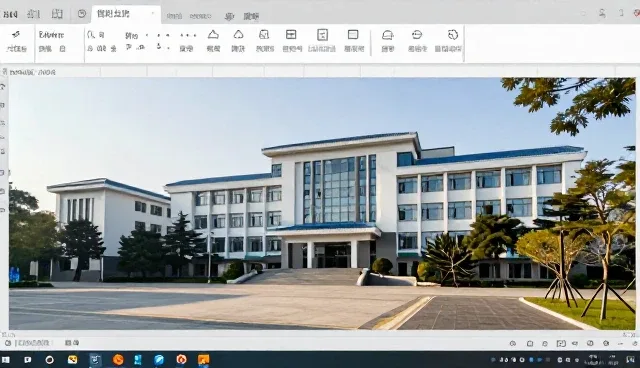Click the helmet-shaped icon after the ribbon divider
Screen dimensions: 640x368
pos(387,35)
